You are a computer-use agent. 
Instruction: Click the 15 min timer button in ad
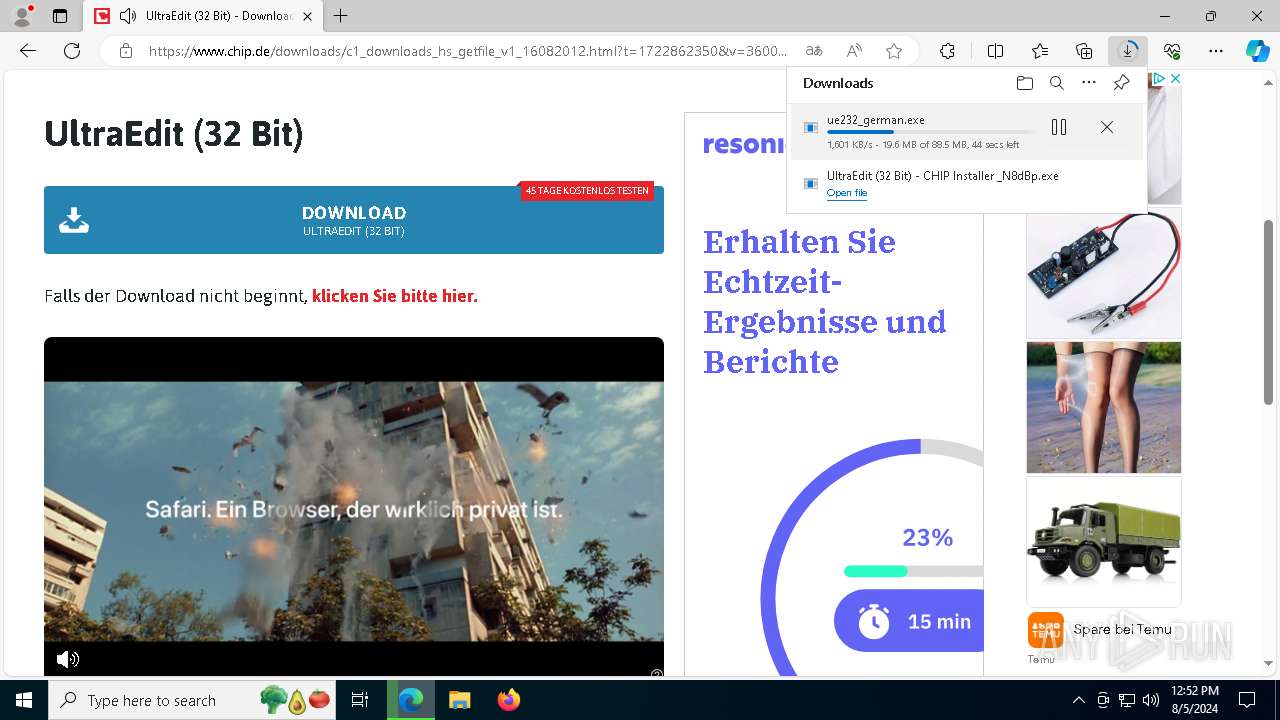[x=908, y=621]
